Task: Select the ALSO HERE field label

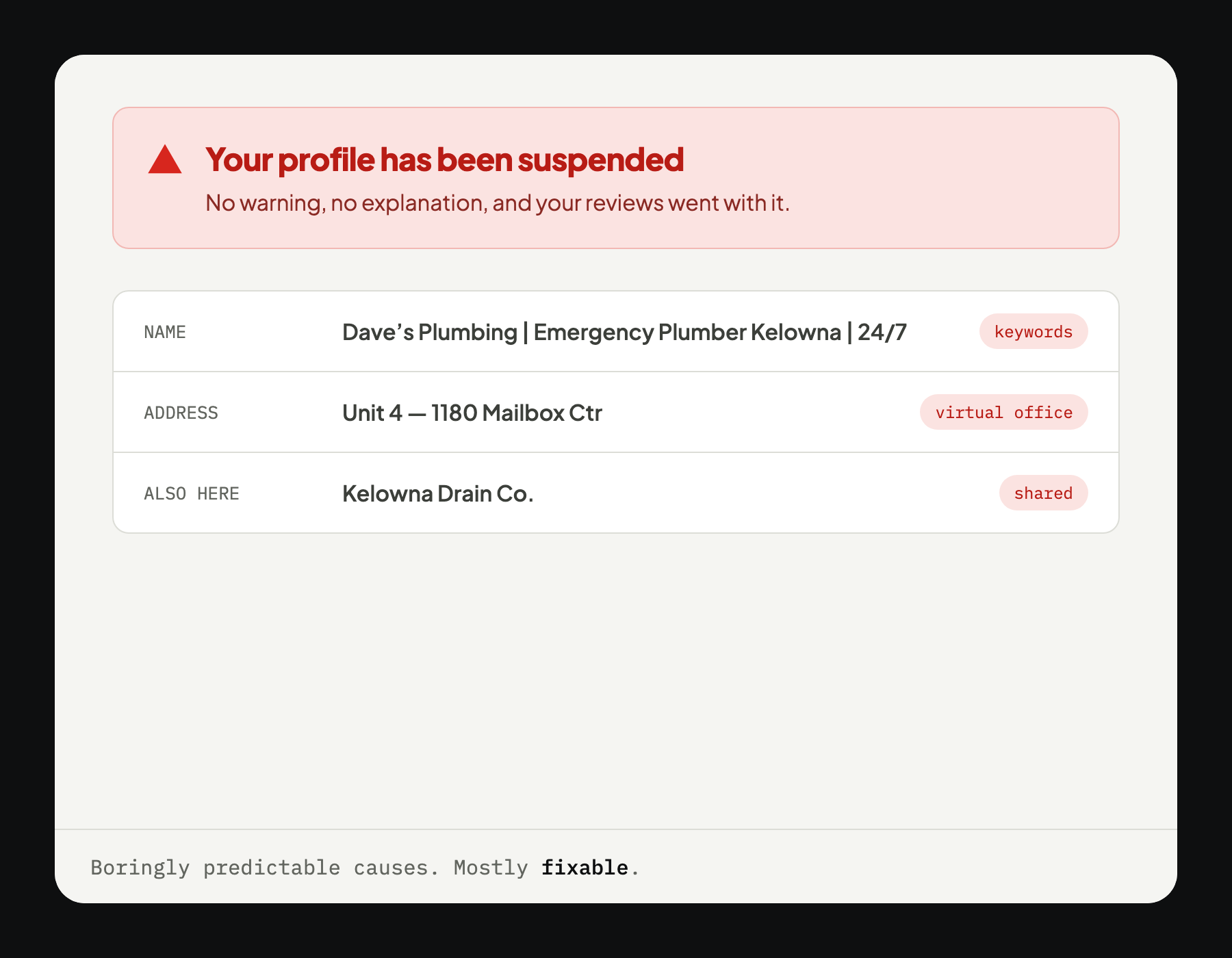Action: tap(192, 494)
